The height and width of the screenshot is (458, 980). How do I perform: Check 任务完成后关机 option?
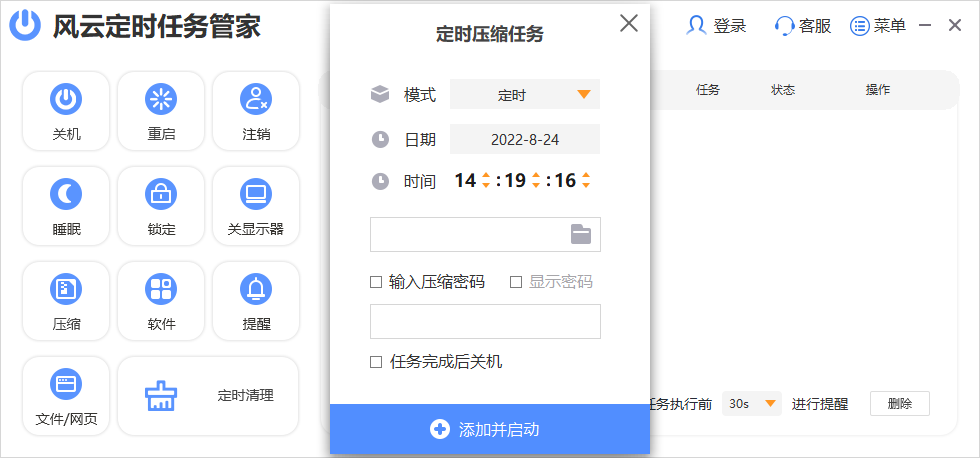(x=376, y=362)
